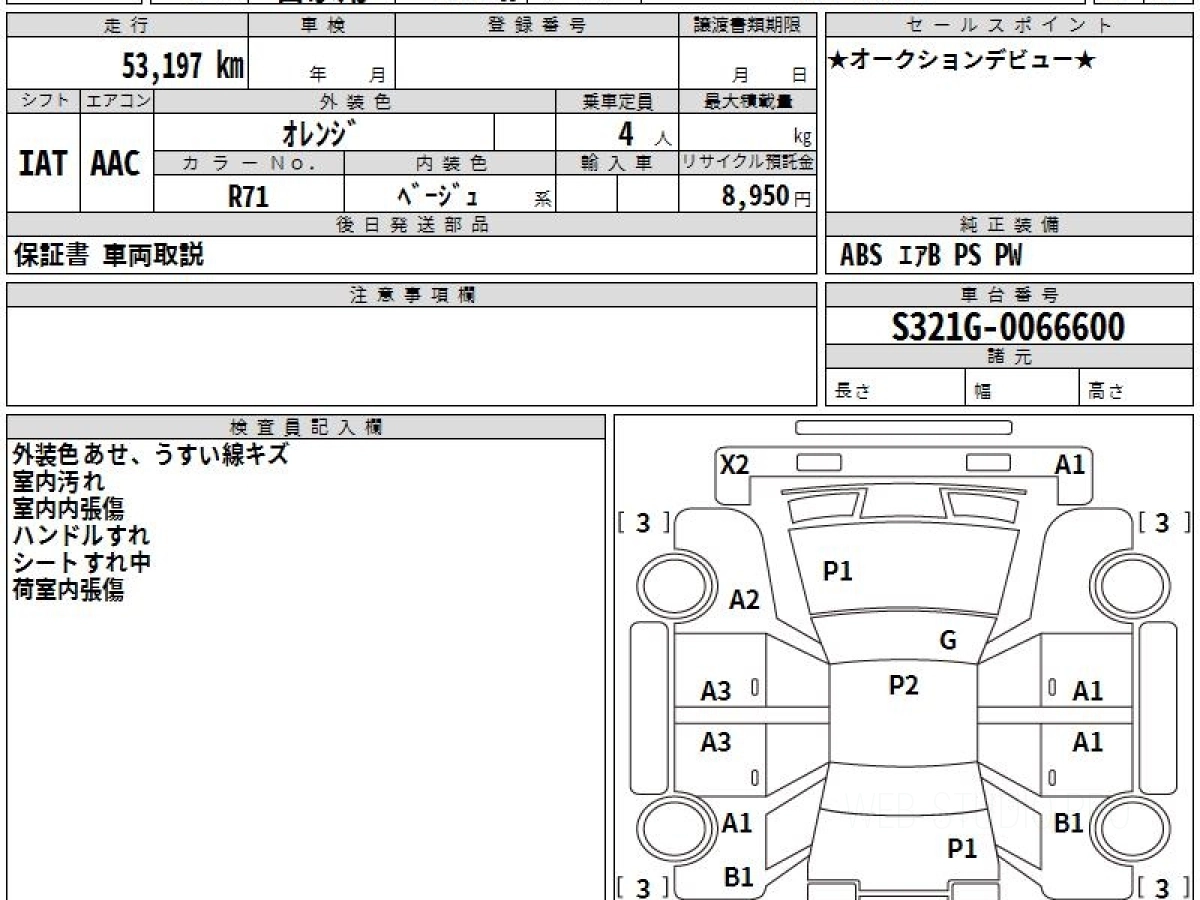Click the G mark on the windshield
The image size is (1200, 900).
(948, 641)
